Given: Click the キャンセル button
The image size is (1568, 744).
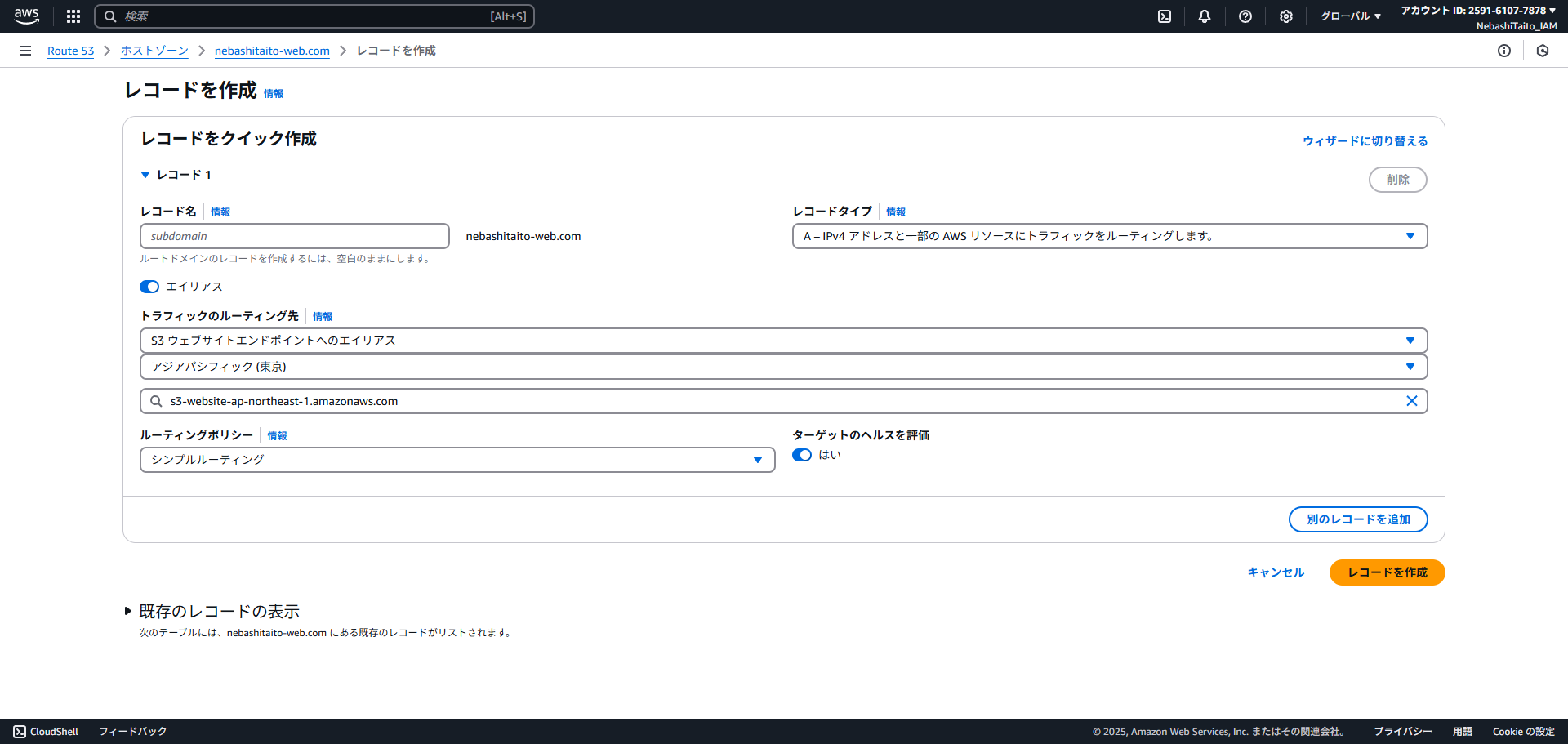Looking at the screenshot, I should coord(1276,572).
